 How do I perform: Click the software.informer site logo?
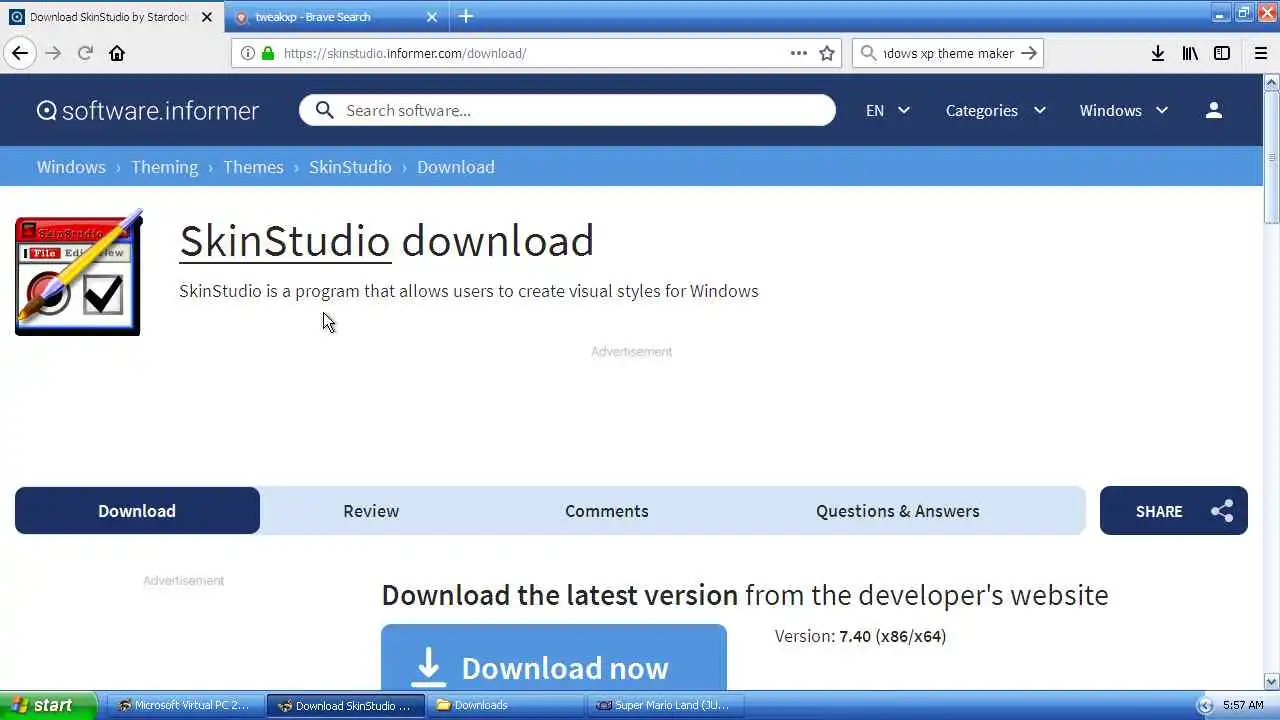pos(148,110)
